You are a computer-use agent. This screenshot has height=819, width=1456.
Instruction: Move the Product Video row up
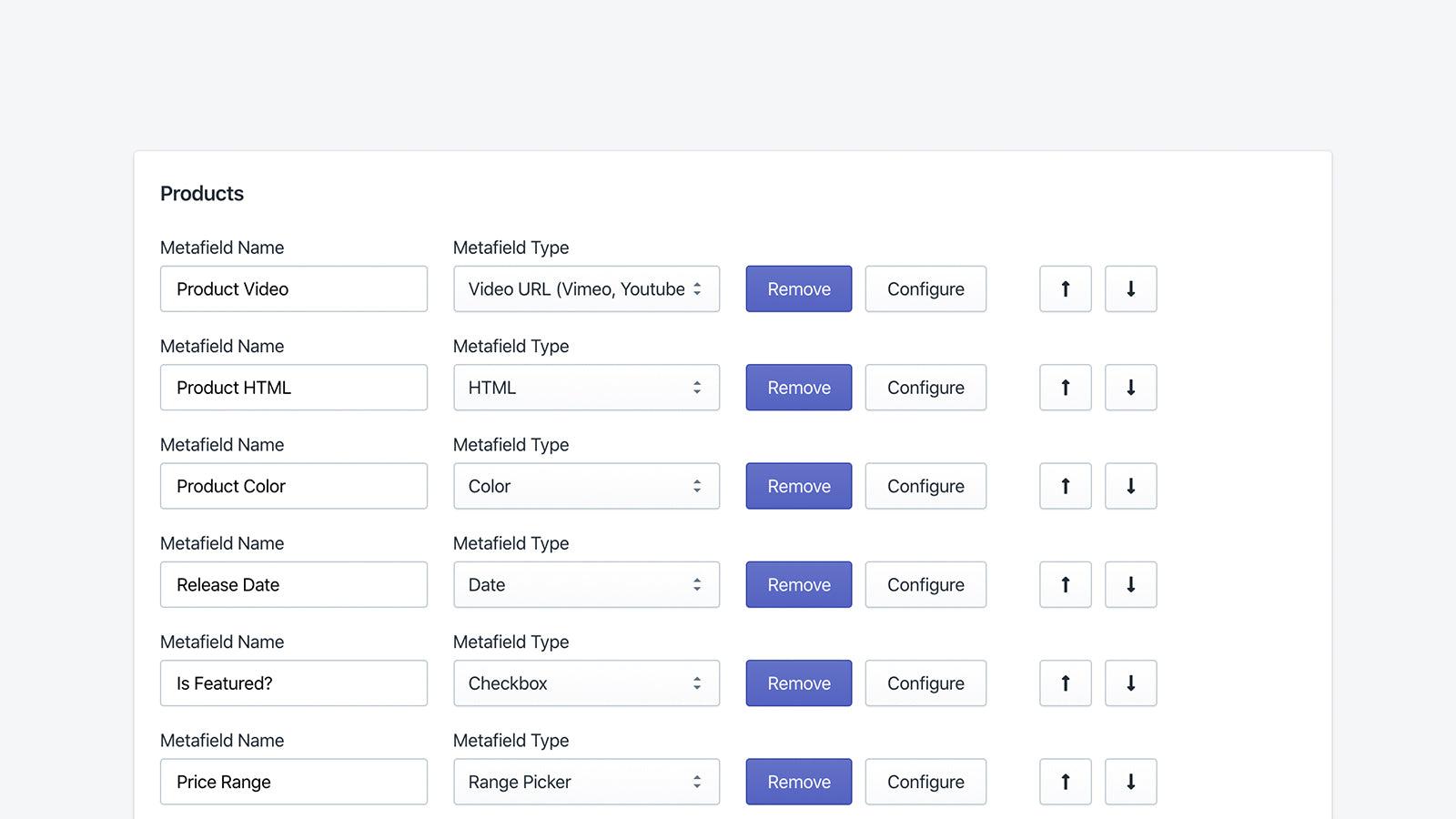[1065, 288]
